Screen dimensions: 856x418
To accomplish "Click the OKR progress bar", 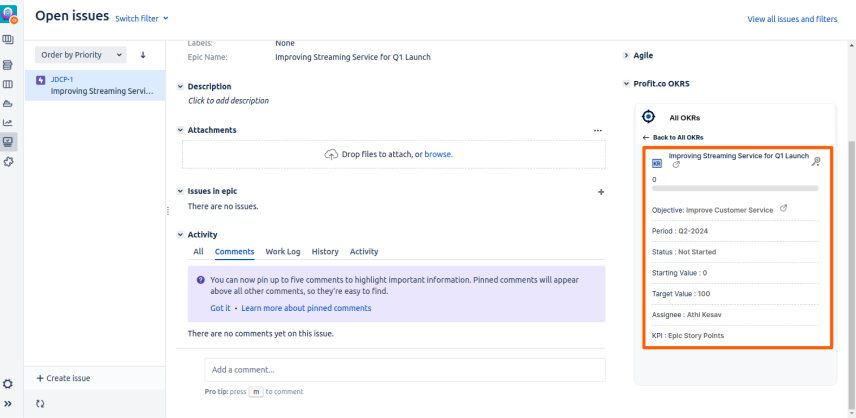I will click(735, 188).
